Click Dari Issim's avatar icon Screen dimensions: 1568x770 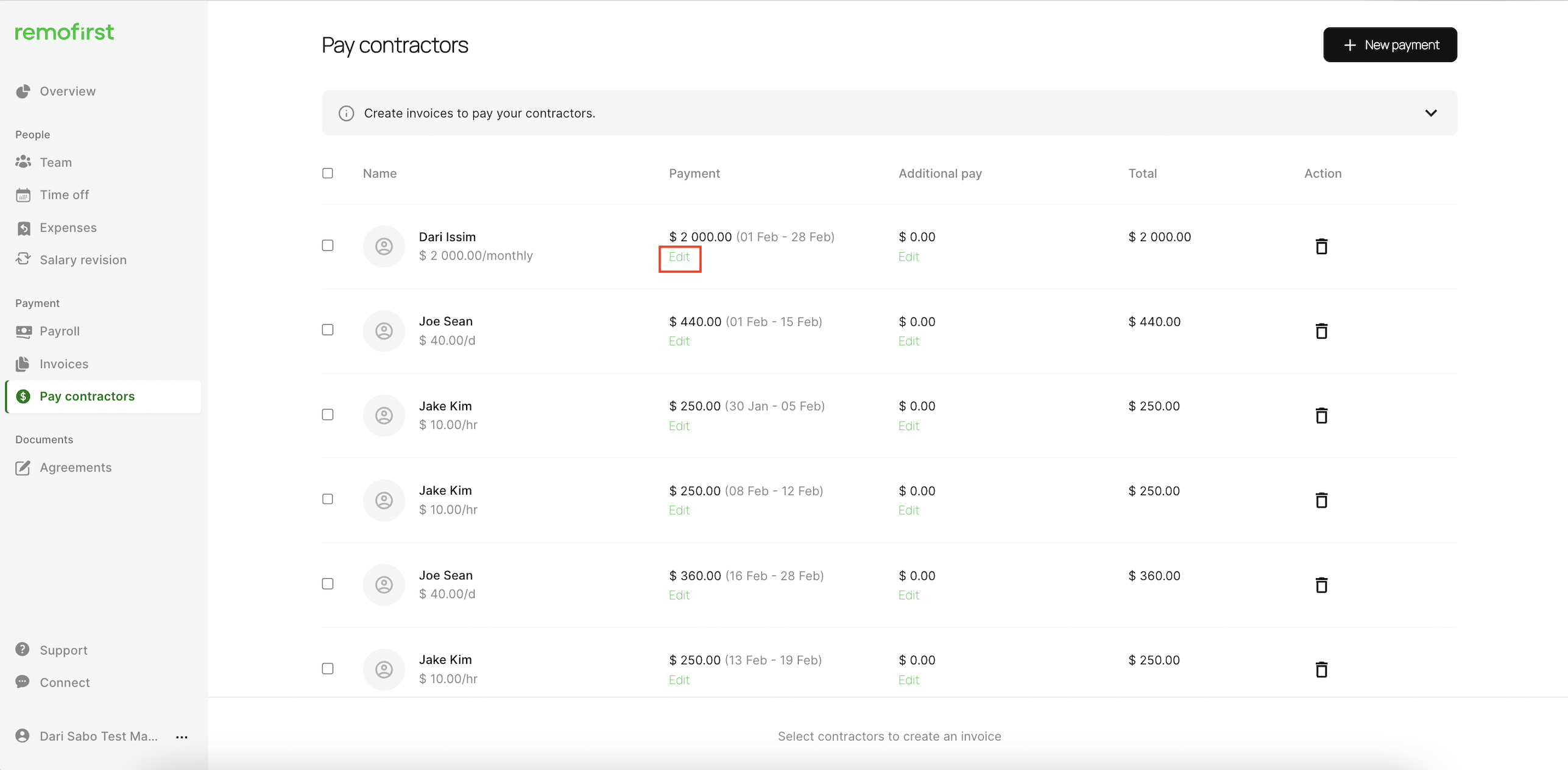384,246
